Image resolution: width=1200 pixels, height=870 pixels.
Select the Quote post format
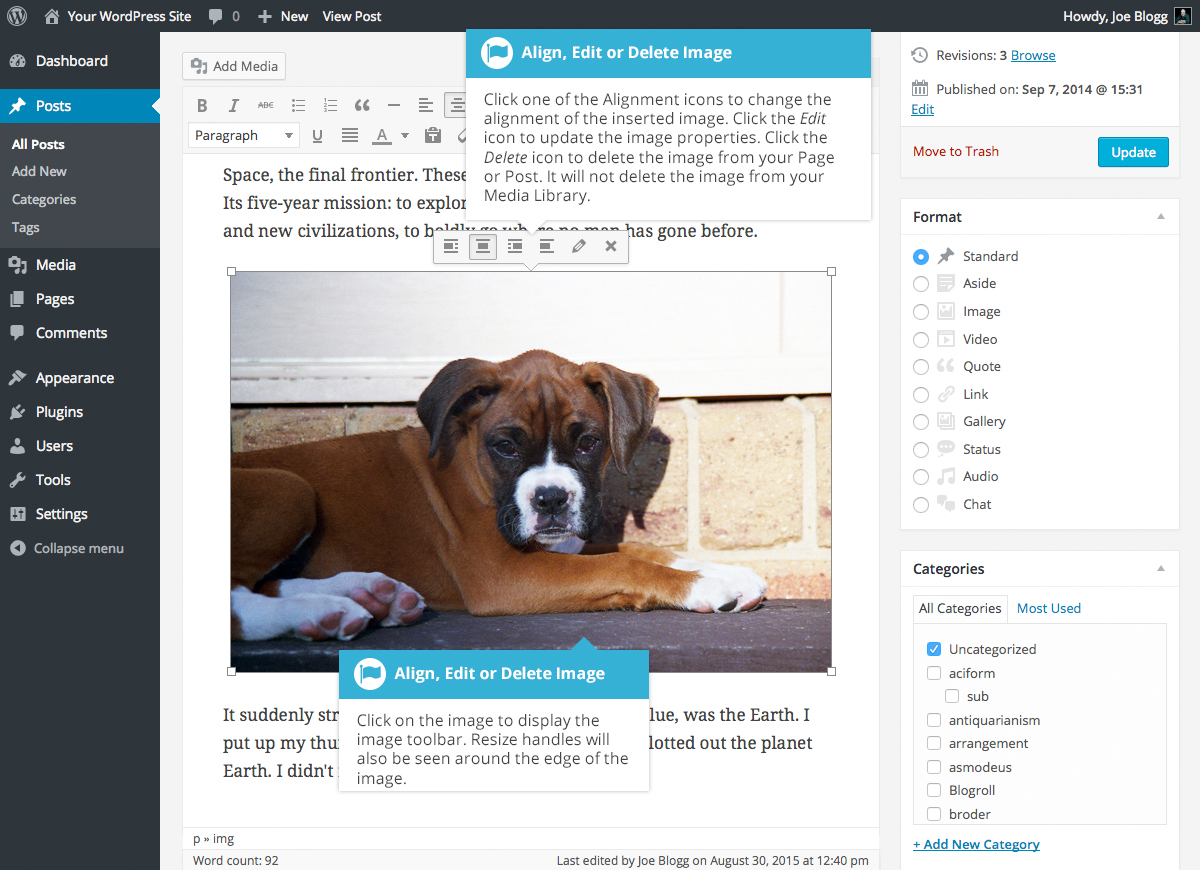point(921,367)
